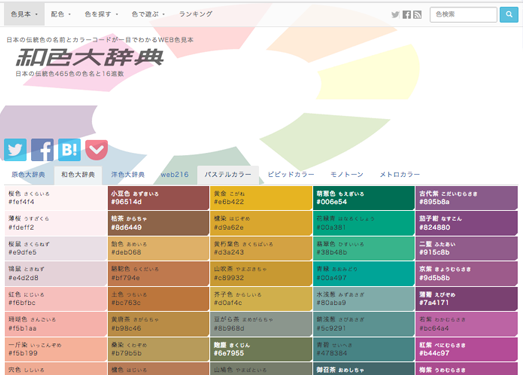Switch to the ビビッドカラー tab
The image size is (523, 375).
click(x=291, y=175)
